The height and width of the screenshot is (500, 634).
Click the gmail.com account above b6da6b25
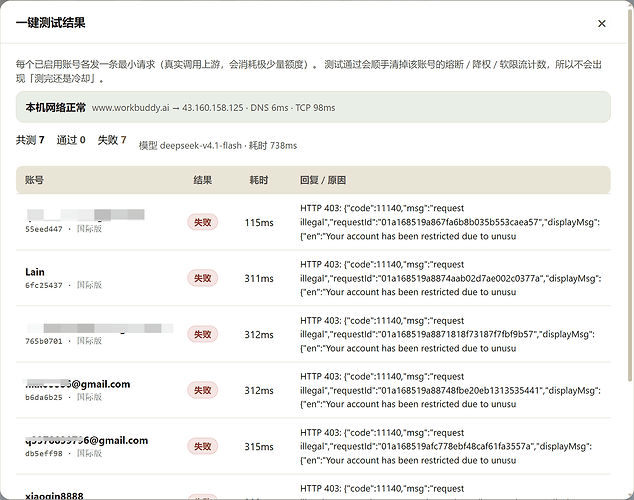78,384
